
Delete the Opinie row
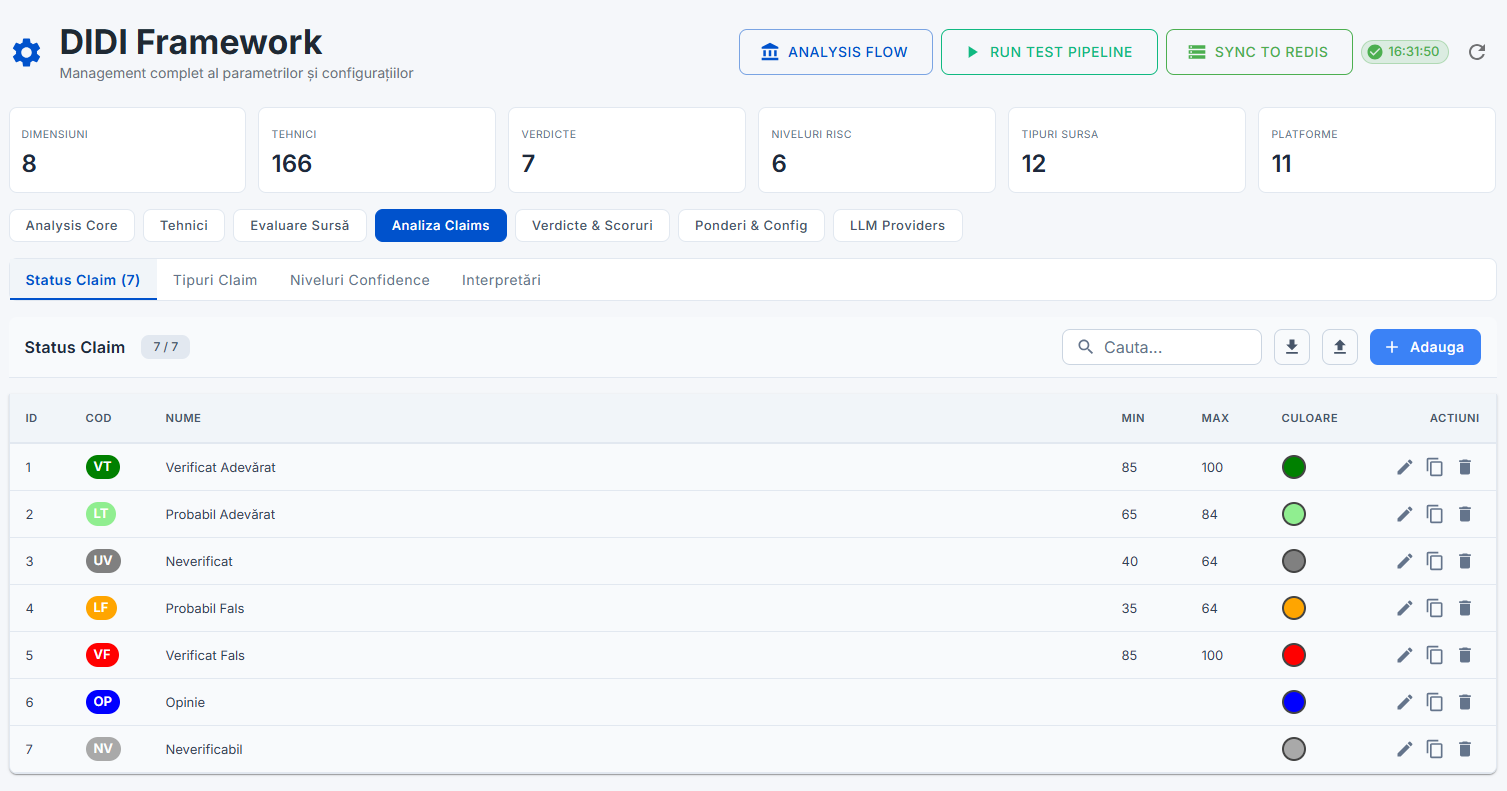(1465, 702)
